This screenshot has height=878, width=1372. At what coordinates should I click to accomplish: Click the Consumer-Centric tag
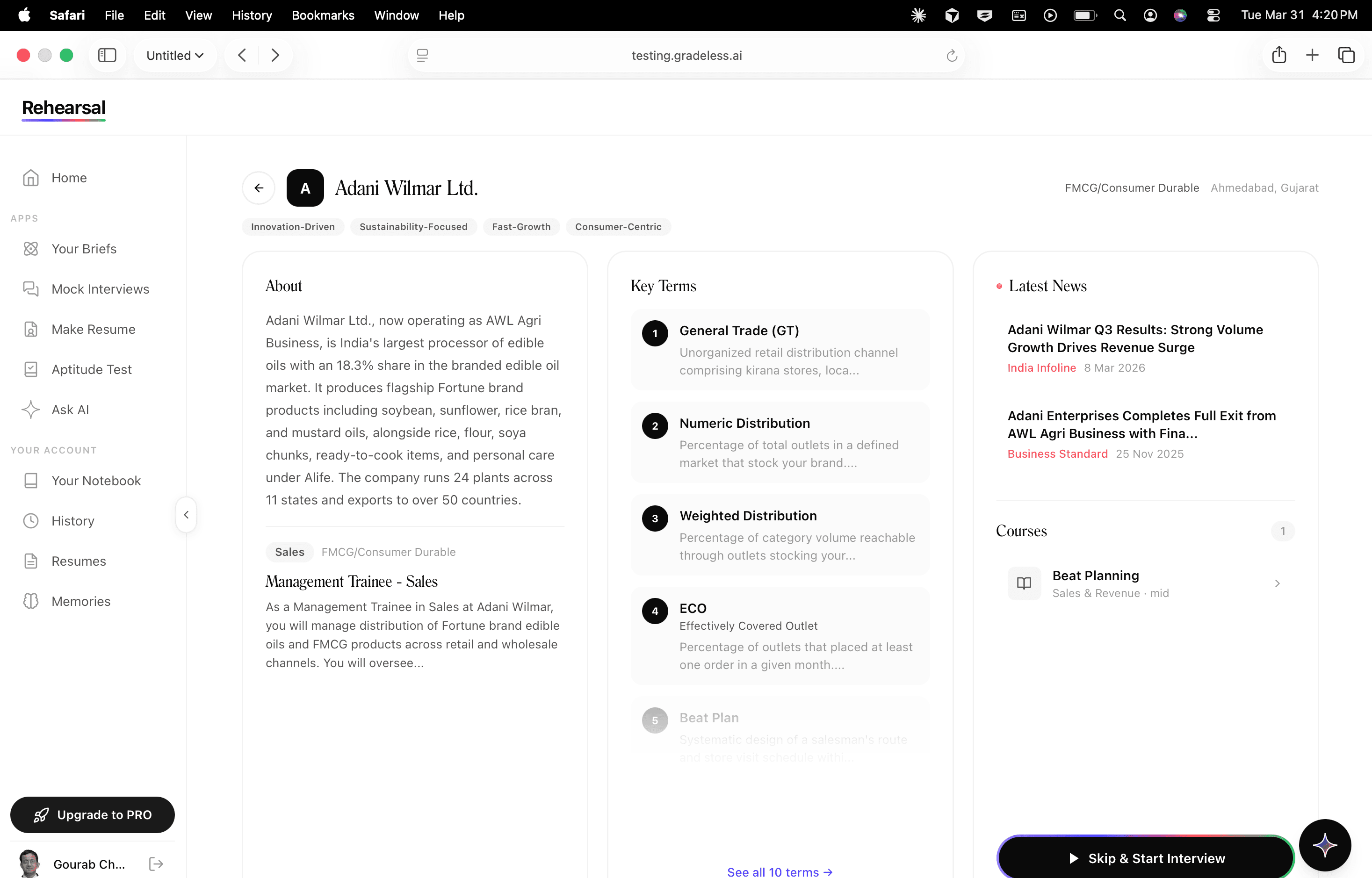618,226
